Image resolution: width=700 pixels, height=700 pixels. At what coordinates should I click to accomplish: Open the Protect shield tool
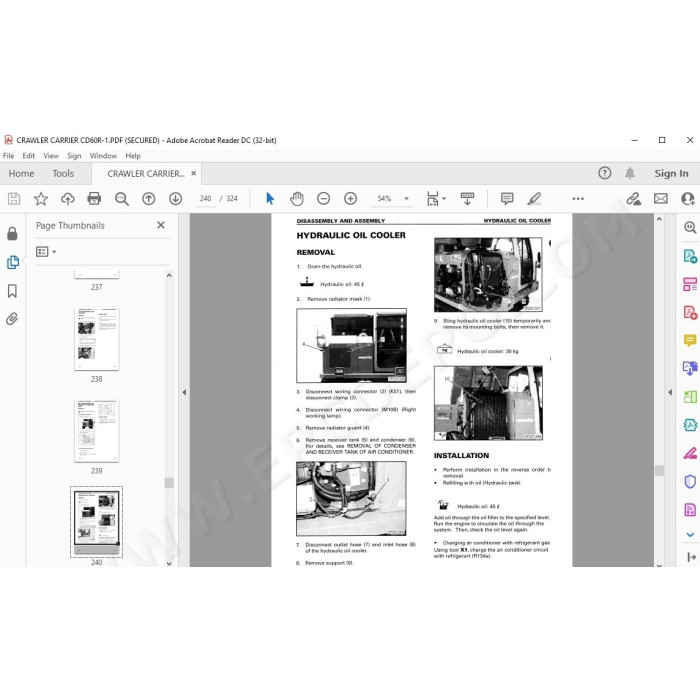point(690,481)
